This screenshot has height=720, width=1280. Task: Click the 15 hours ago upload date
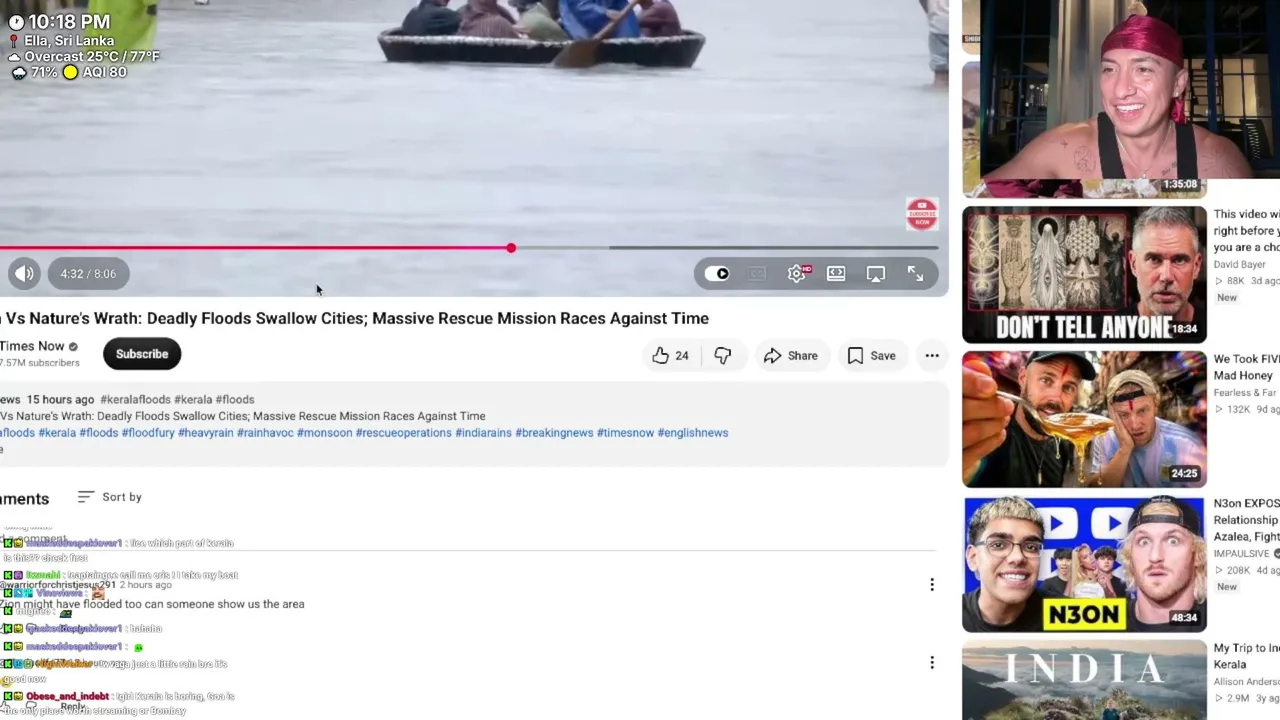pyautogui.click(x=60, y=399)
